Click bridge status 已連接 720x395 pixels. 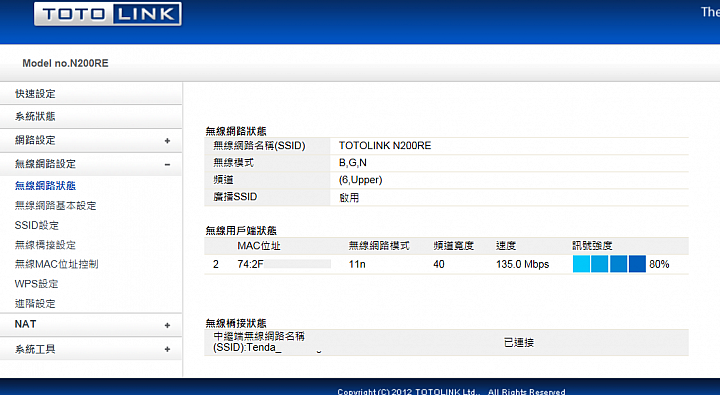tap(518, 343)
